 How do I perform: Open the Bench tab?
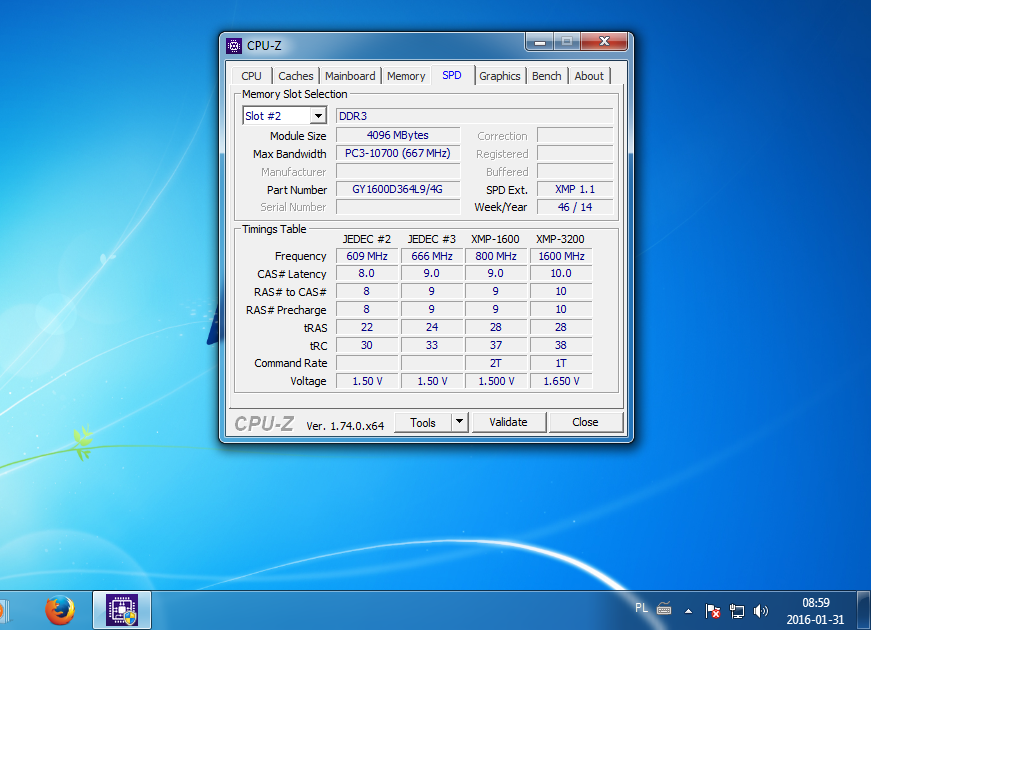[547, 76]
